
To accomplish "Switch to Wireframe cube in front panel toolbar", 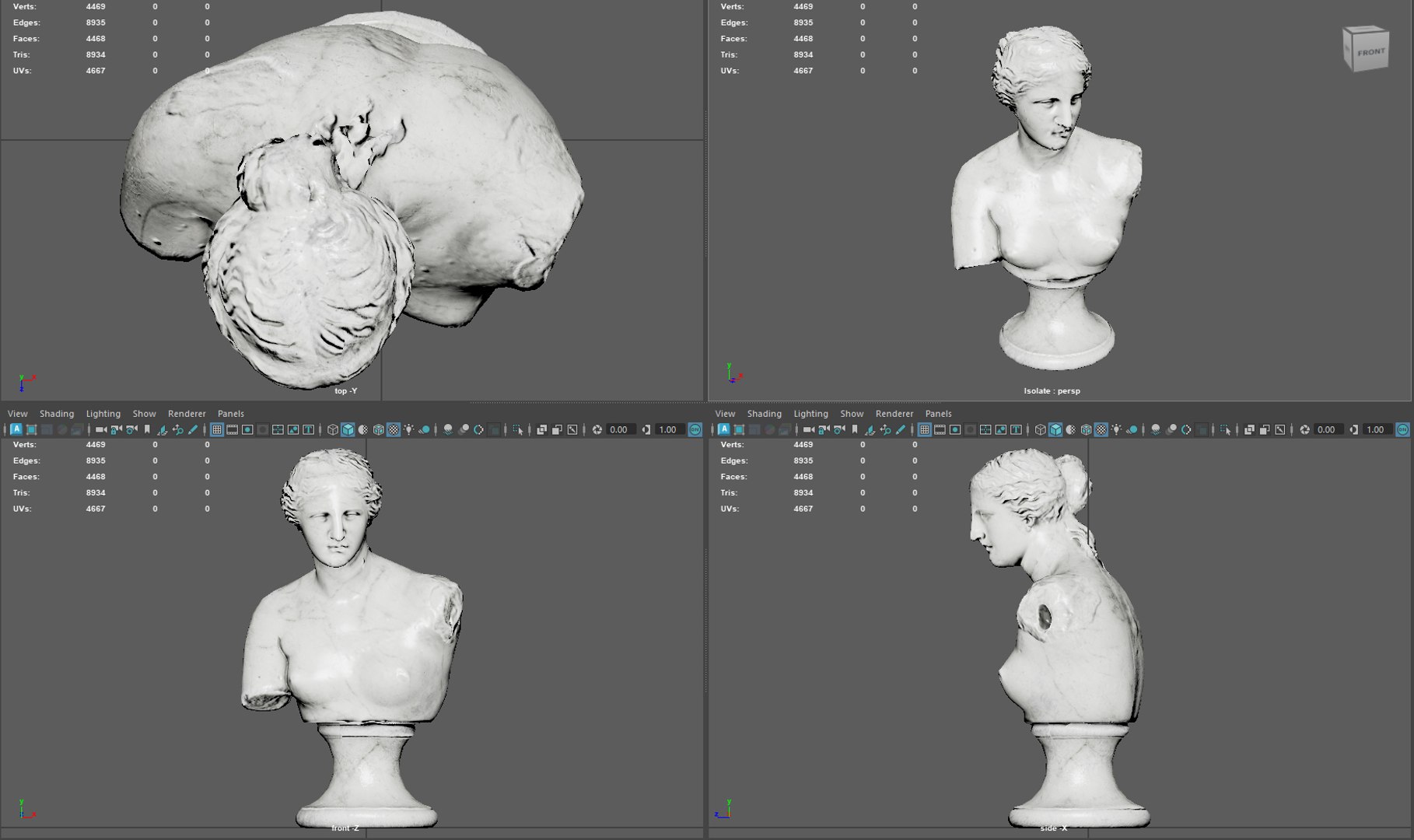I will (332, 429).
